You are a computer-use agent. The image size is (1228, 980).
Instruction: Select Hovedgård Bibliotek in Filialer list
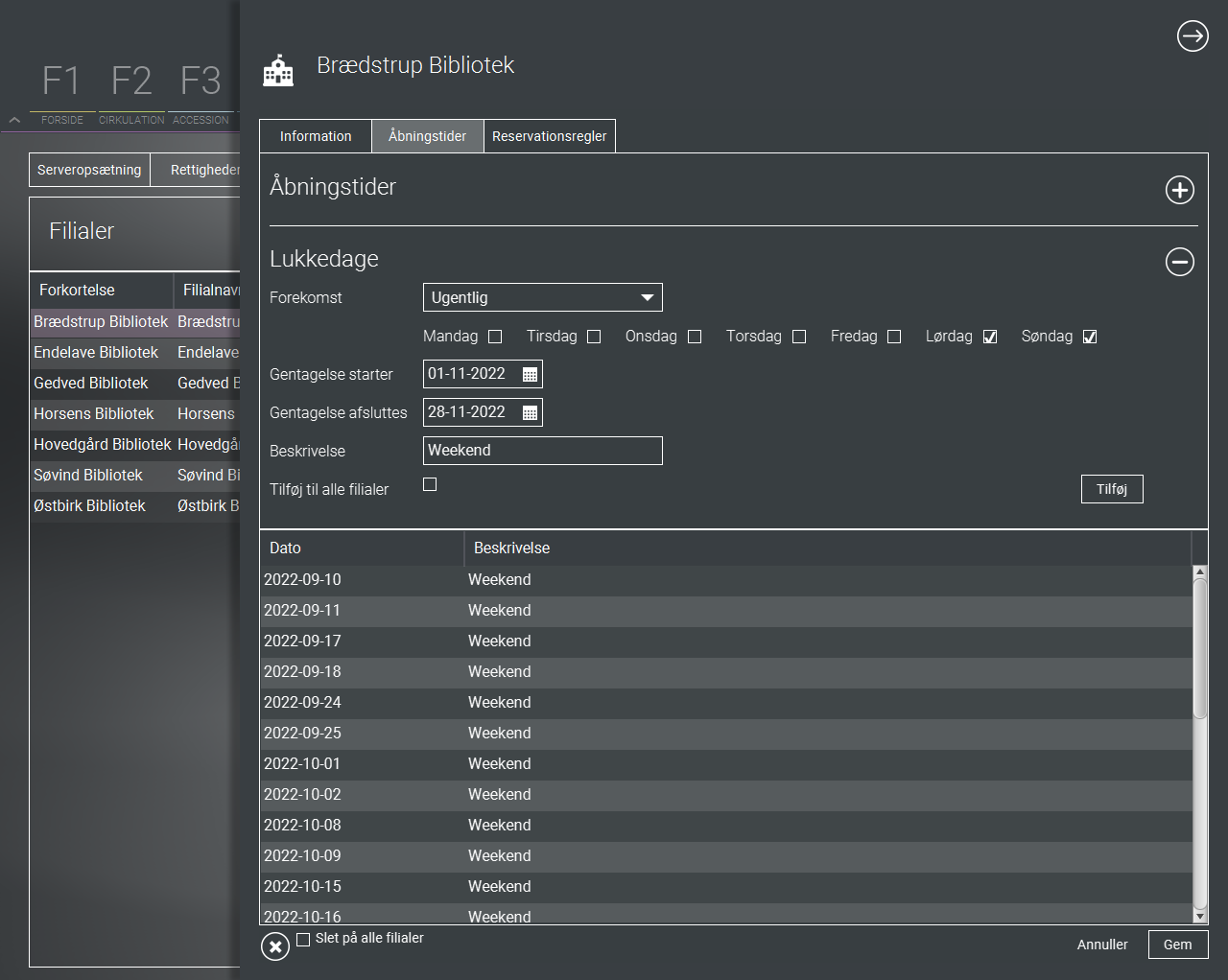click(134, 444)
